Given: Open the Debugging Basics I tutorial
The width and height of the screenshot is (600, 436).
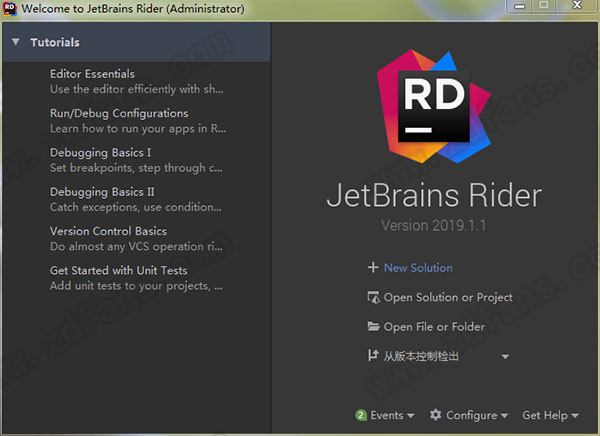Looking at the screenshot, I should coord(100,153).
